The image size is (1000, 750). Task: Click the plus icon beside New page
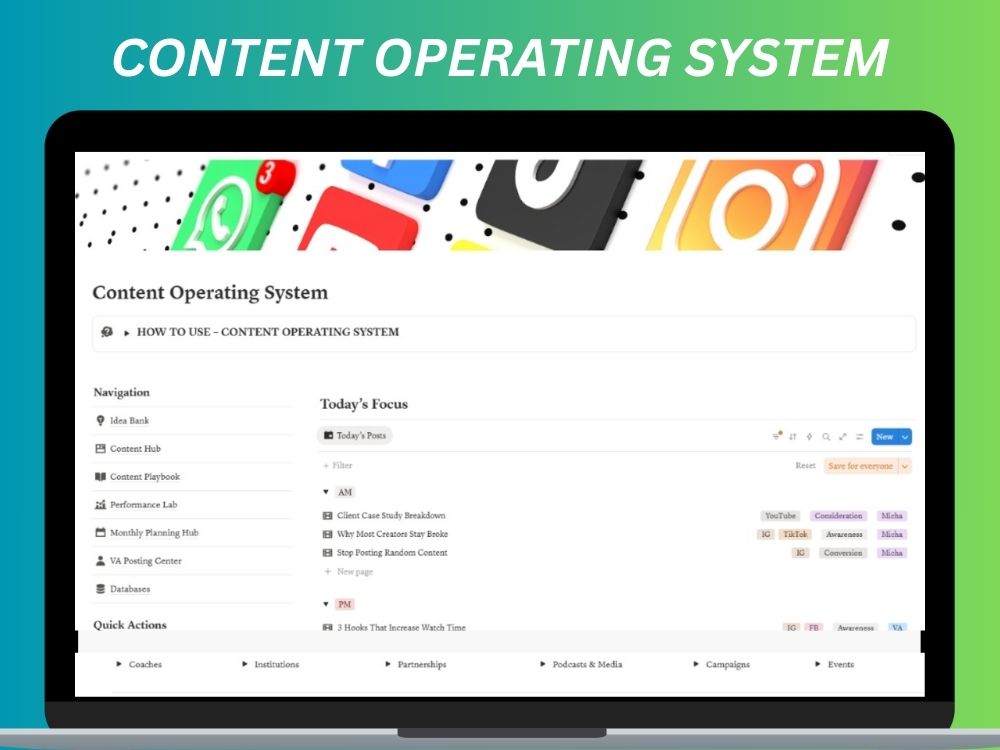328,571
